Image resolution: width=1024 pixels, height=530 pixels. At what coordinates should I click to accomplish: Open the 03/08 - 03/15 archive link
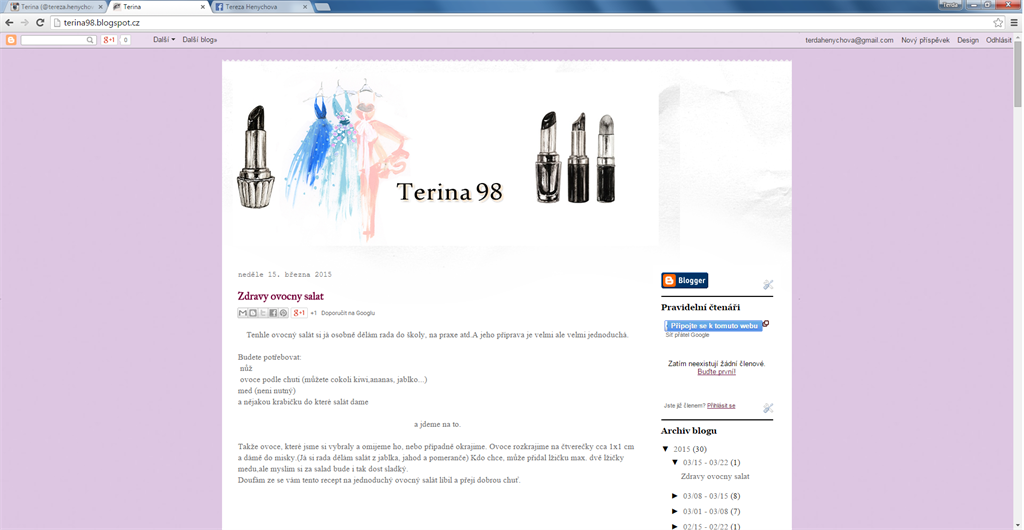pos(706,495)
